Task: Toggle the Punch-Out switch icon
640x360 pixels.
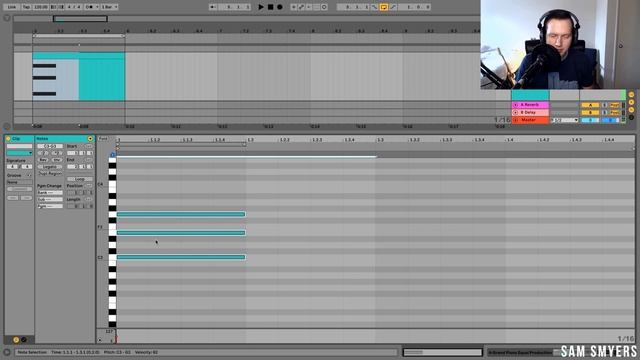Action: (x=393, y=7)
